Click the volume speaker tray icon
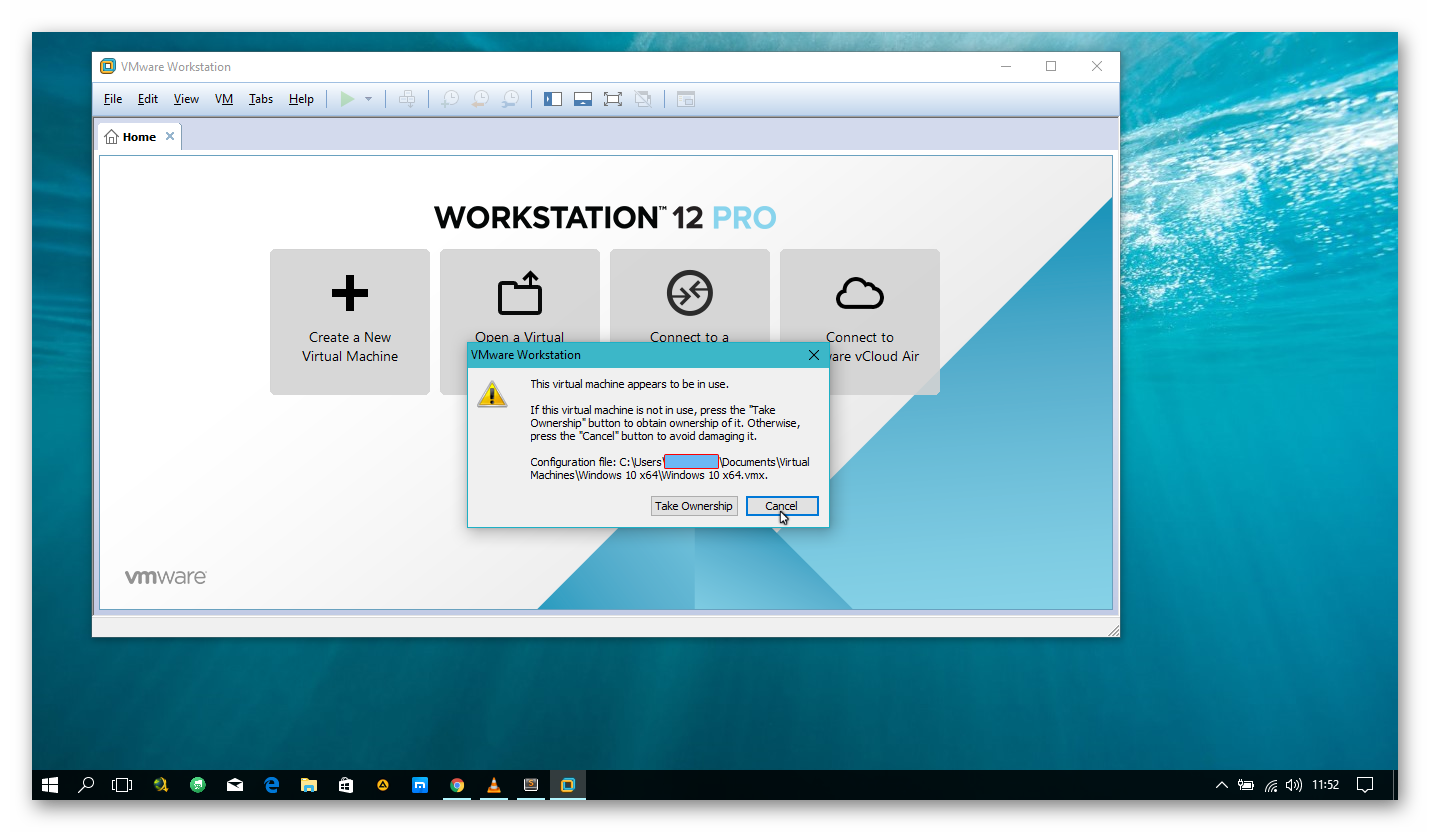Image resolution: width=1430 pixels, height=832 pixels. (1294, 785)
